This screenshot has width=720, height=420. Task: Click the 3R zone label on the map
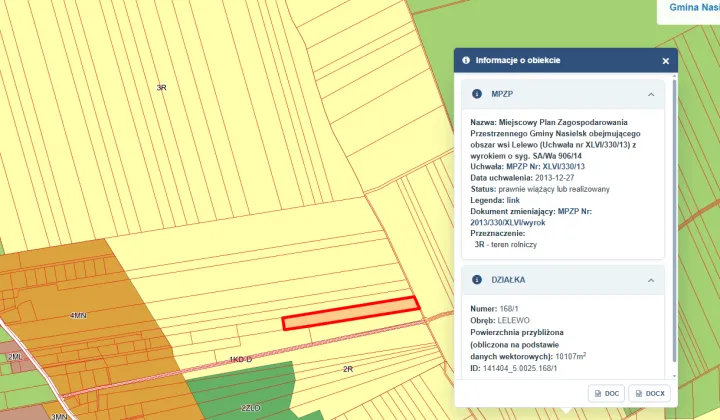coord(161,87)
